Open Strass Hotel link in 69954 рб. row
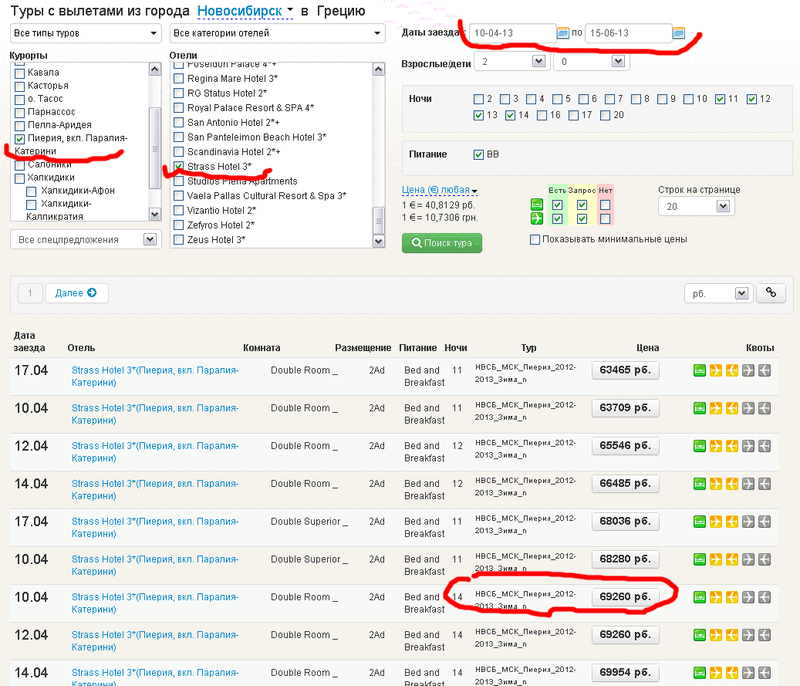 tap(155, 678)
